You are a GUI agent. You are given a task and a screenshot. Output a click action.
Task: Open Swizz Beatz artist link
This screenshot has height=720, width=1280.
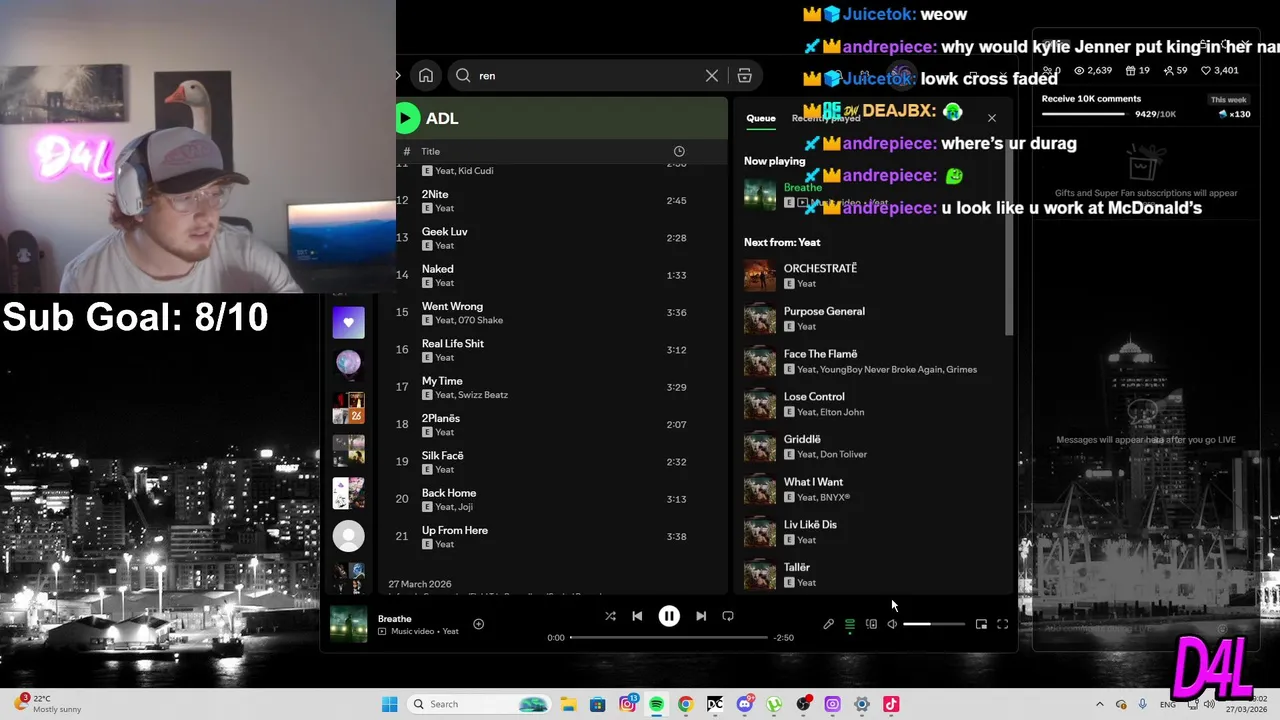pos(483,395)
